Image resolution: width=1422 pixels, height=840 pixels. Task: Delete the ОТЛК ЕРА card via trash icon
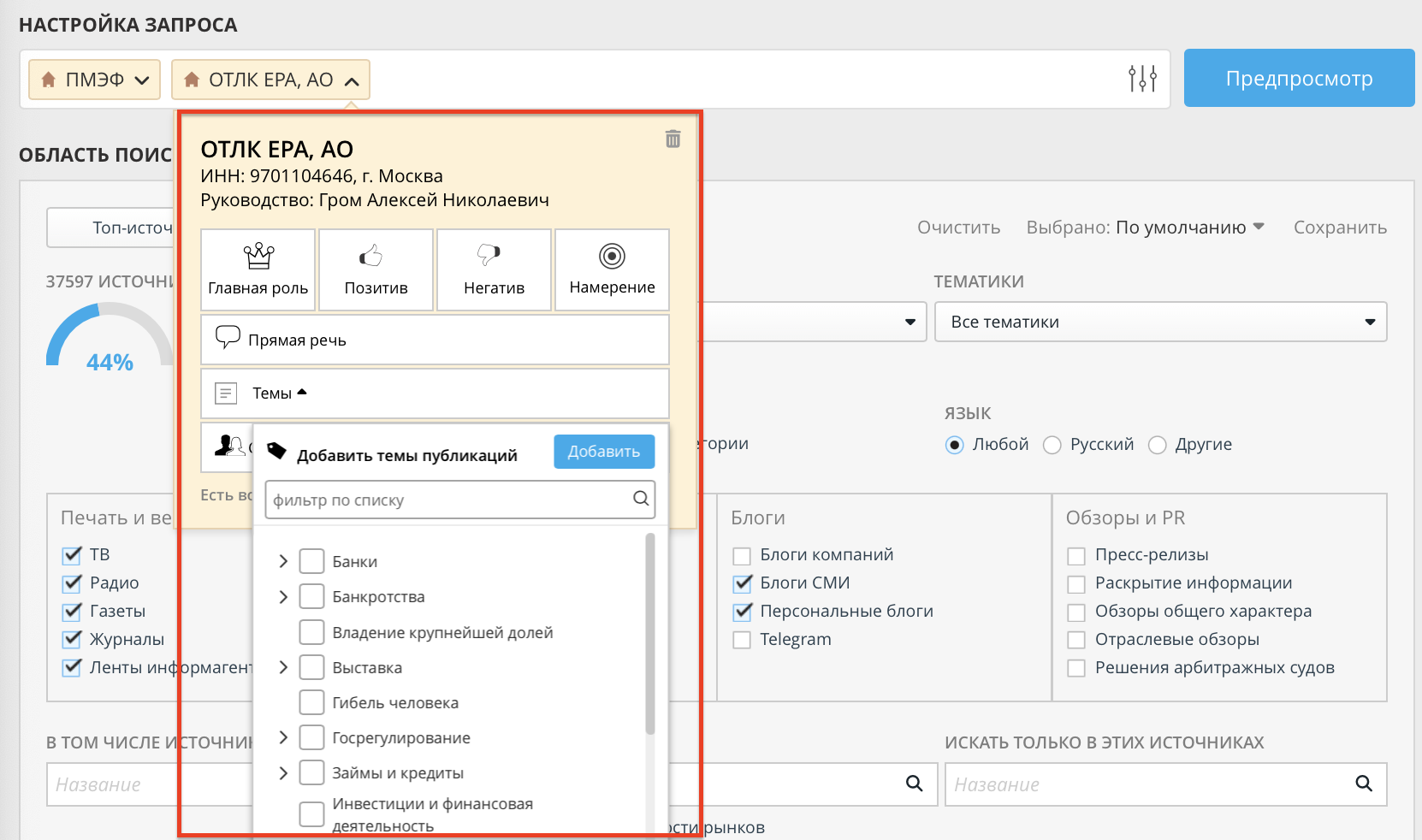click(673, 139)
